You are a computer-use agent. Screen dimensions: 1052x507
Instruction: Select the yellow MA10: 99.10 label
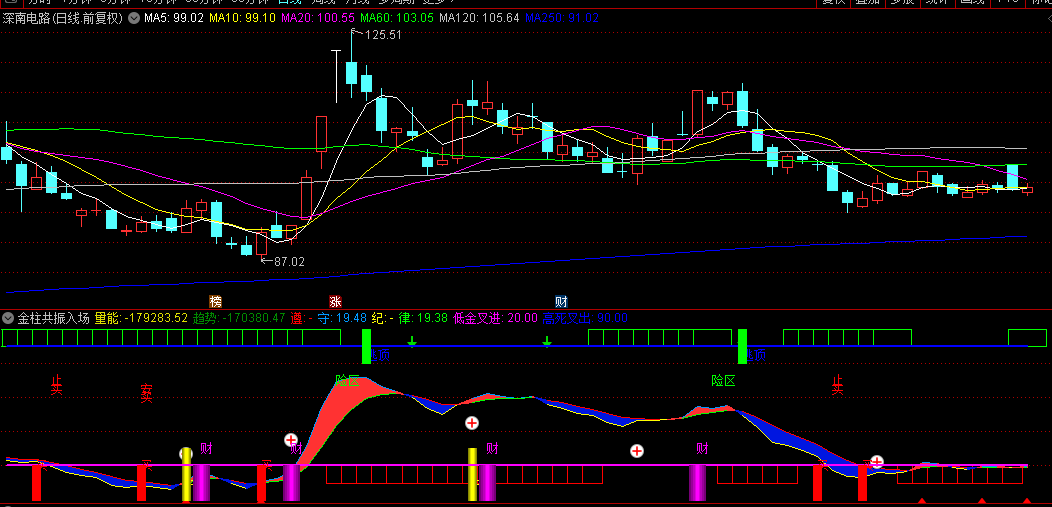(242, 19)
